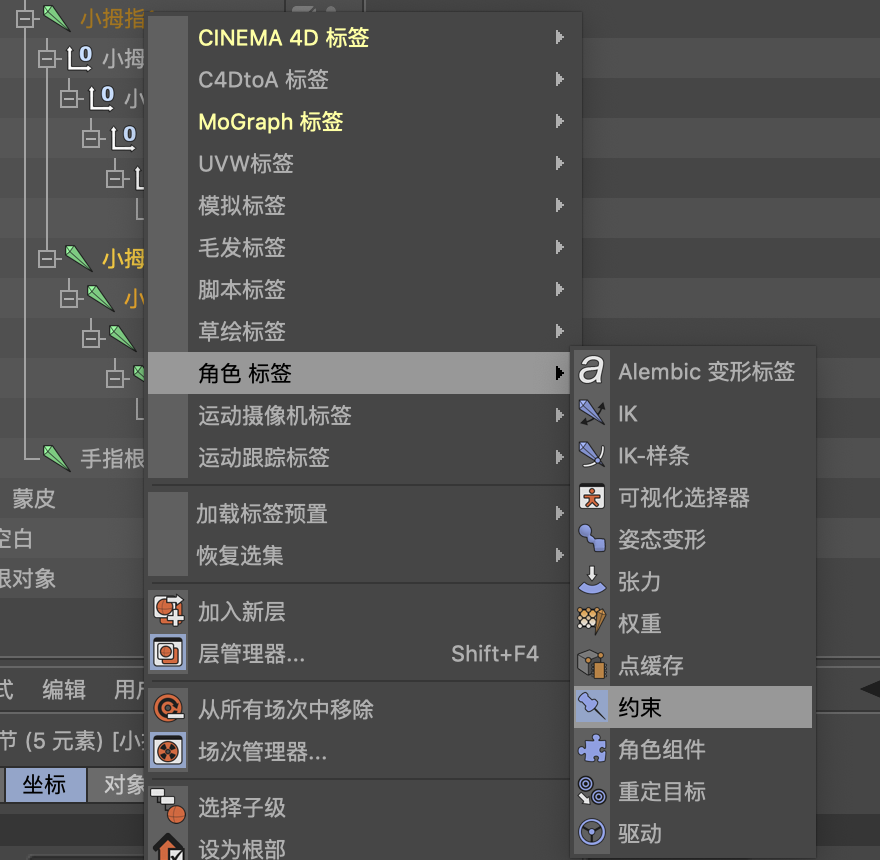Collapse the third nested null node
This screenshot has height=860, width=880.
click(91, 138)
